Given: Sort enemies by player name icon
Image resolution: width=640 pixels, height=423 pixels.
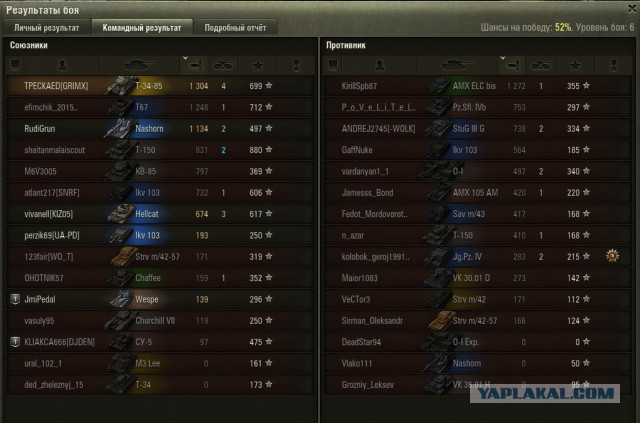Looking at the screenshot, I should coord(380,65).
